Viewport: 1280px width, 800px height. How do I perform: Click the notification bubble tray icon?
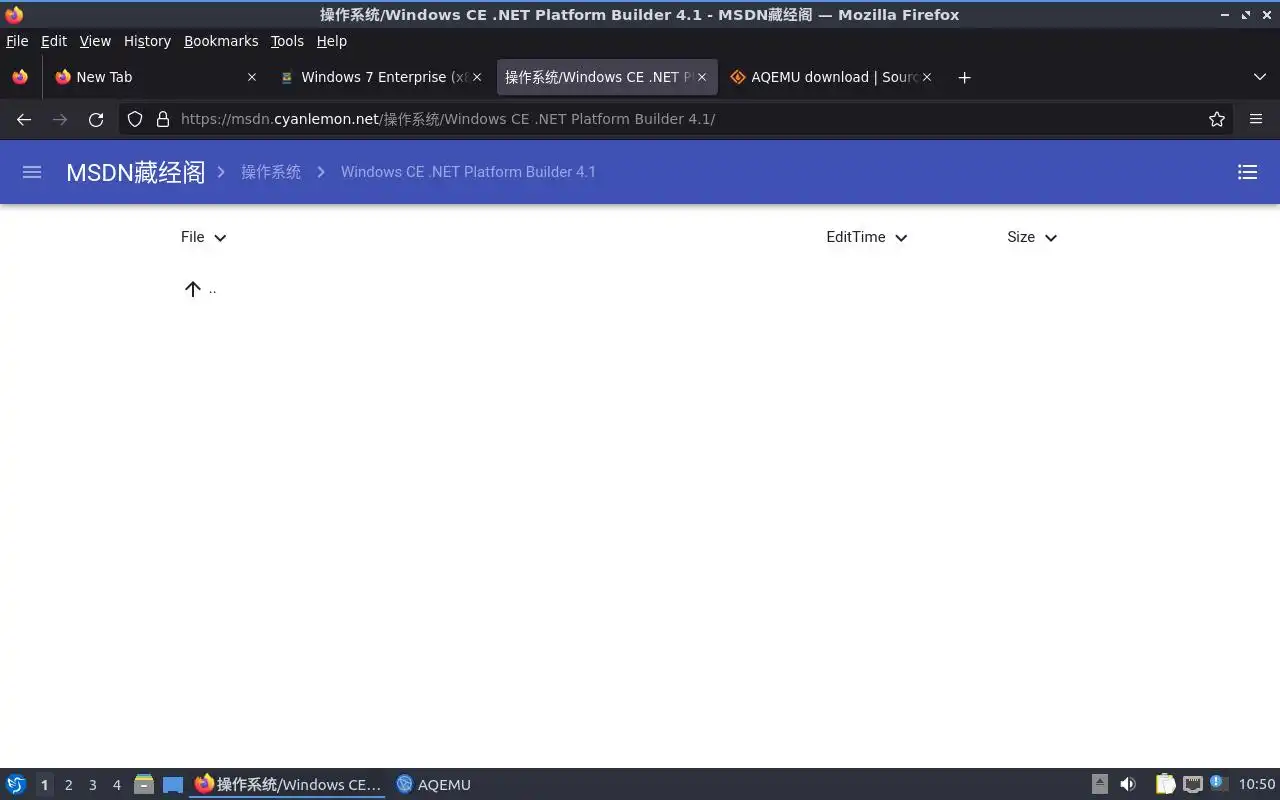click(1218, 783)
